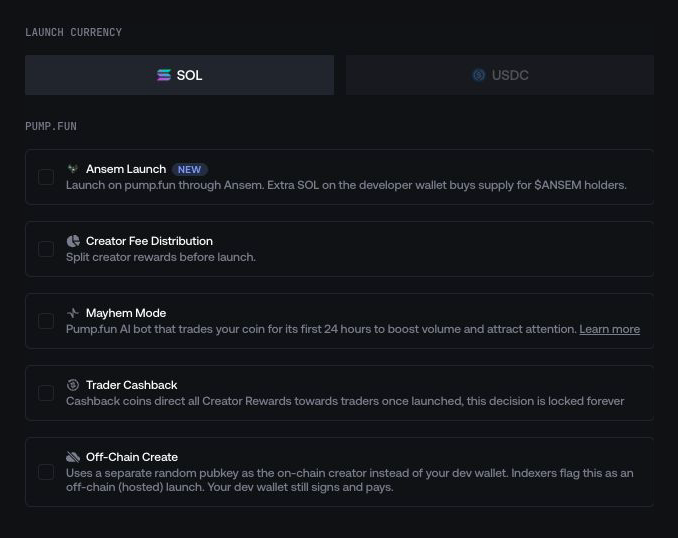This screenshot has width=678, height=538.
Task: Click the Ansem Launch description text
Action: point(346,185)
